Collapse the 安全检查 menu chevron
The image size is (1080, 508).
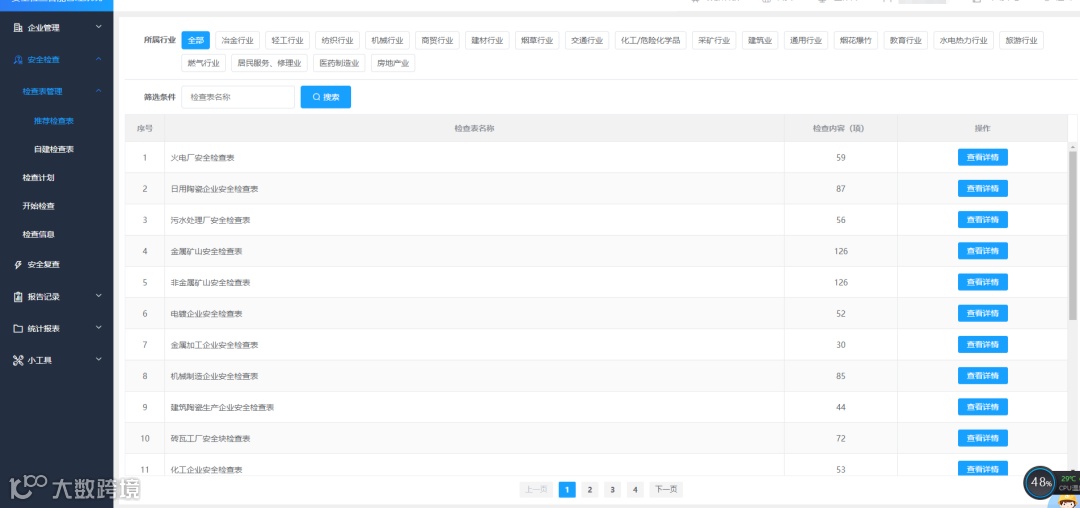pos(98,59)
